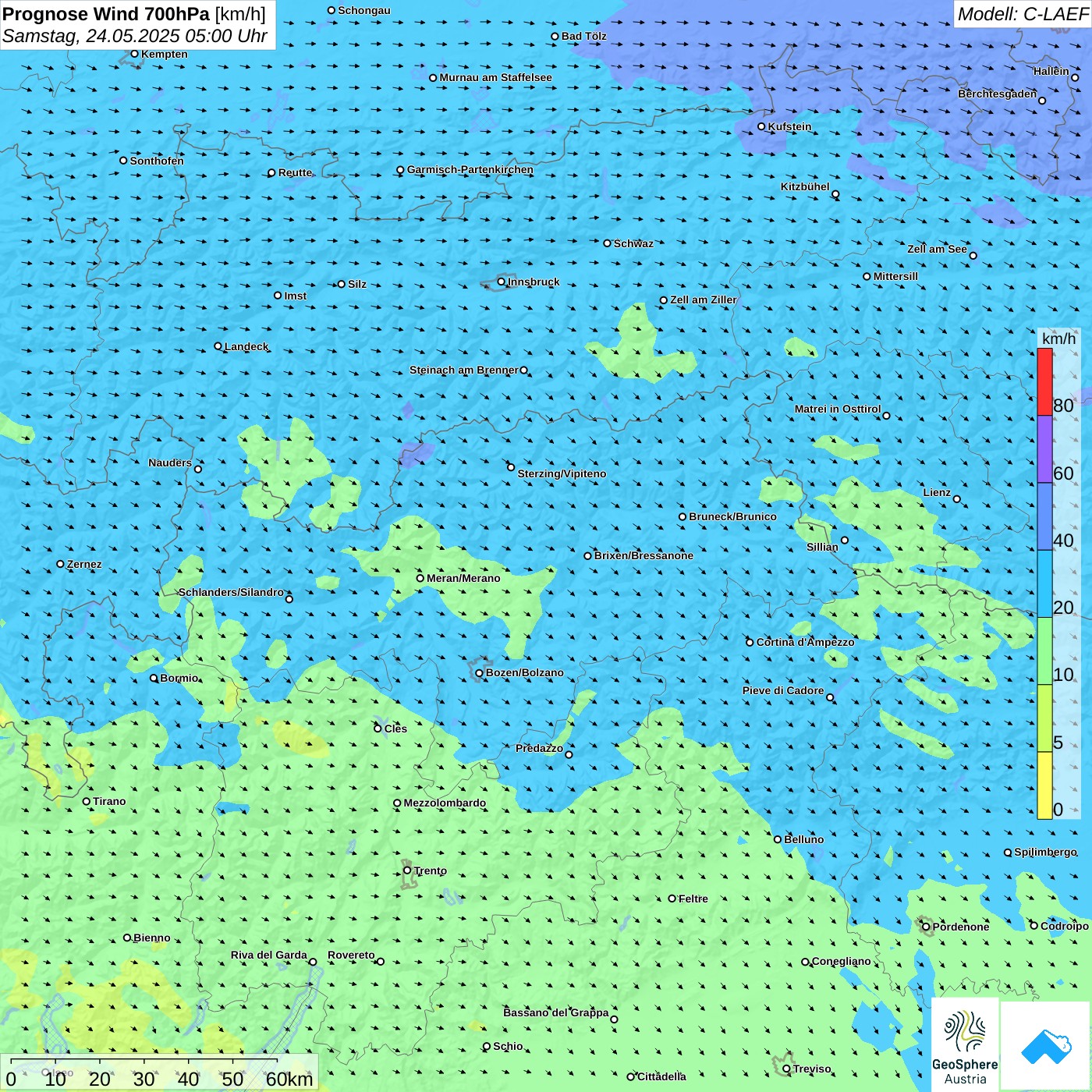Click the 'Cittadella' label
The image size is (1092, 1092).
click(662, 1076)
